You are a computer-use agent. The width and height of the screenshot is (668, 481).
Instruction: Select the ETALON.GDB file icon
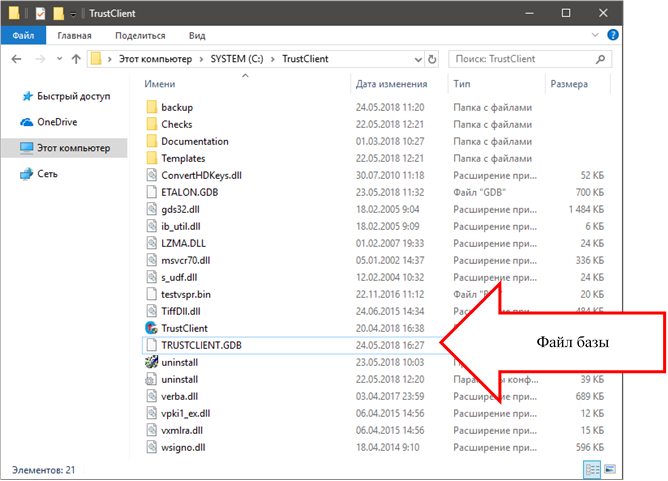152,192
